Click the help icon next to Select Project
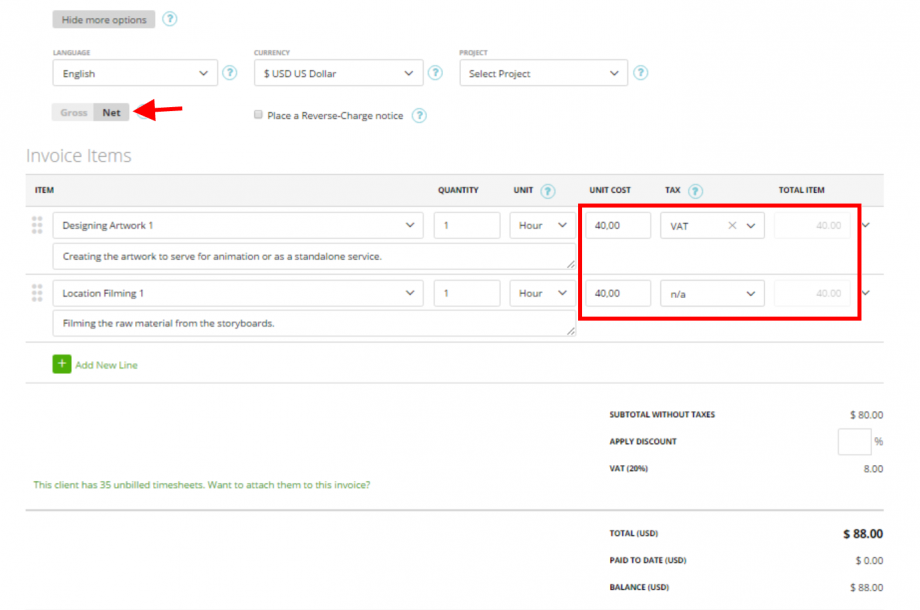Image resolution: width=920 pixels, height=610 pixels. (x=640, y=73)
